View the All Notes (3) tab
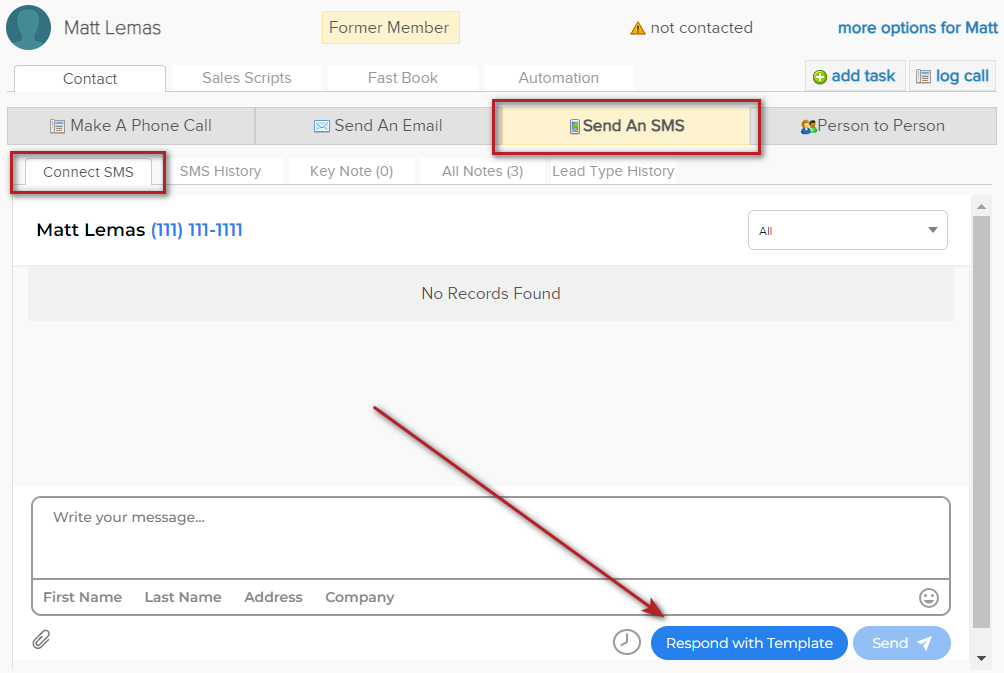Screen dimensions: 1004x673 pyautogui.click(x=482, y=171)
